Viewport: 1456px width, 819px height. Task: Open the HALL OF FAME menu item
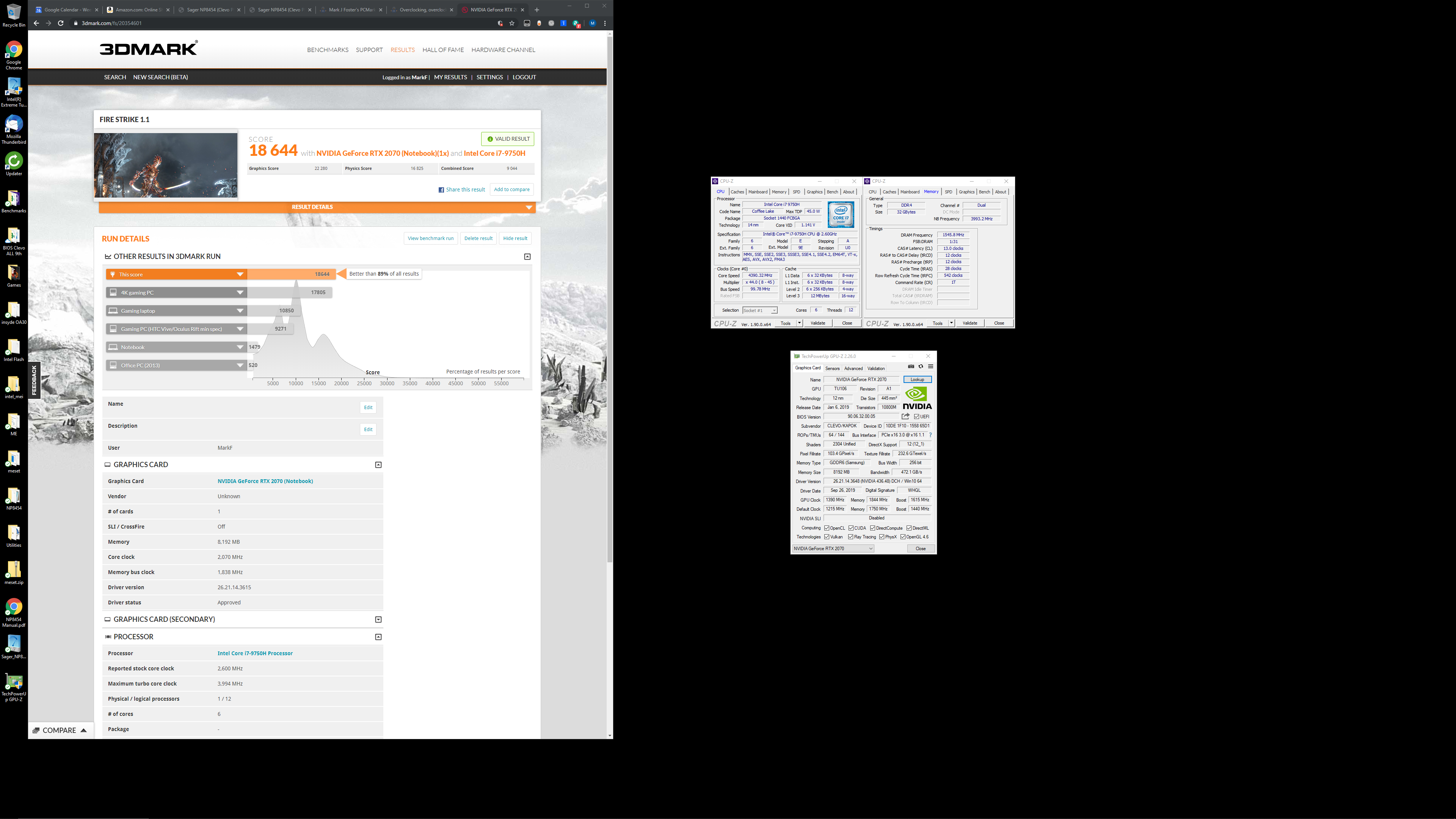pyautogui.click(x=443, y=50)
